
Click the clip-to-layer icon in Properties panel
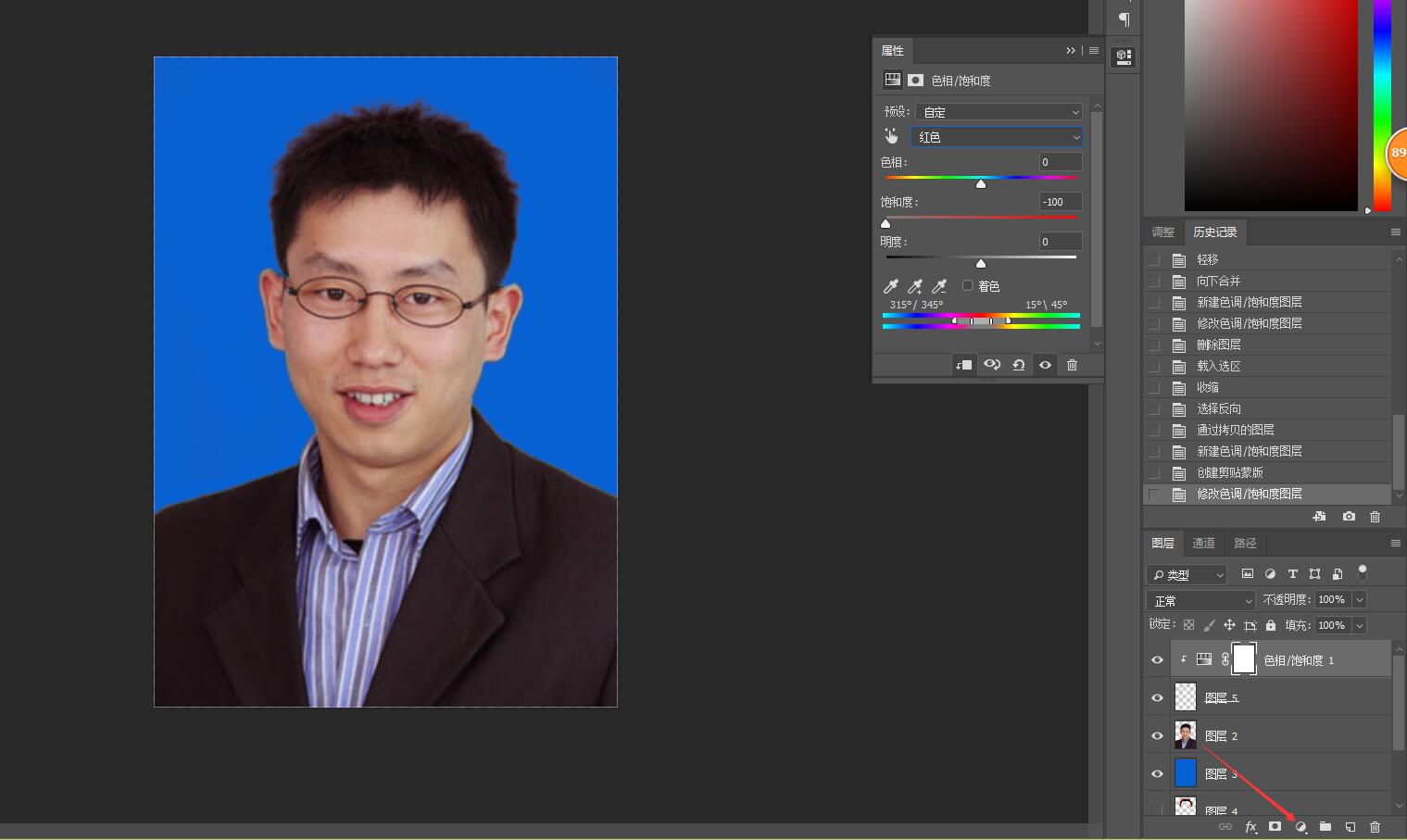click(x=963, y=364)
